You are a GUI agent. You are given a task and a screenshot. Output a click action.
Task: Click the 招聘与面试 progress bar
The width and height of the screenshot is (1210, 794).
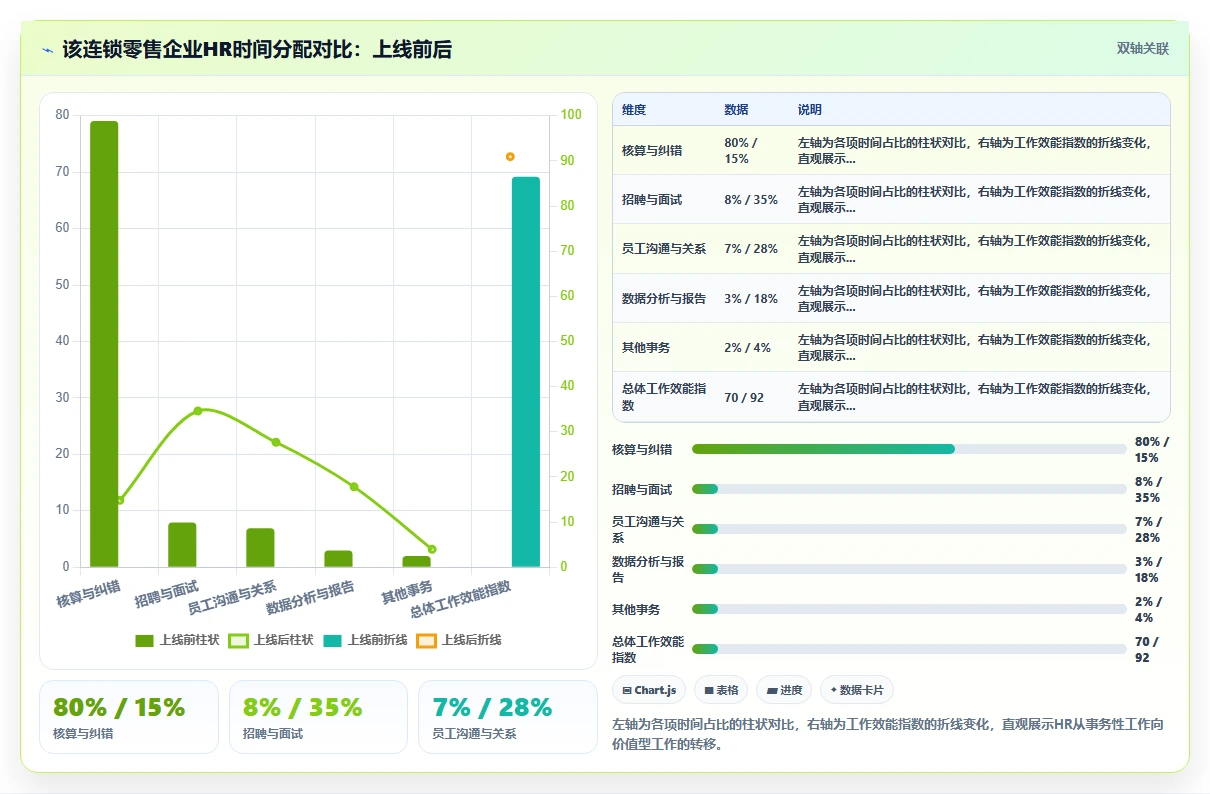pos(909,489)
